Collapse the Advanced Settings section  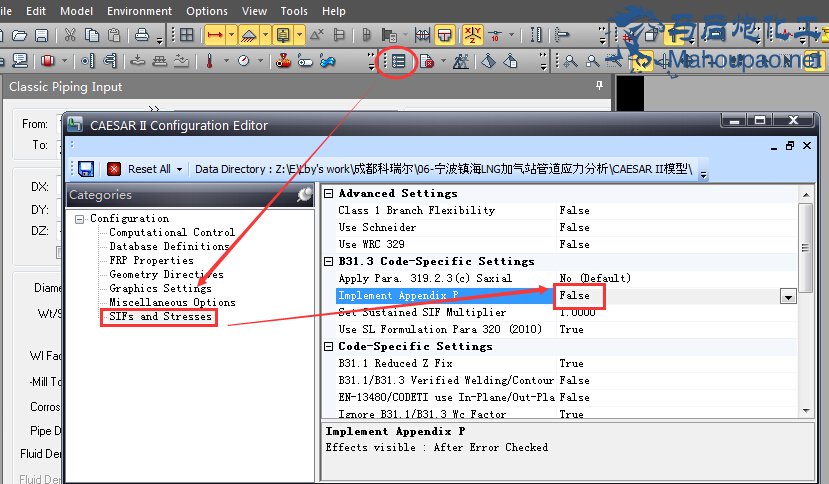[329, 194]
